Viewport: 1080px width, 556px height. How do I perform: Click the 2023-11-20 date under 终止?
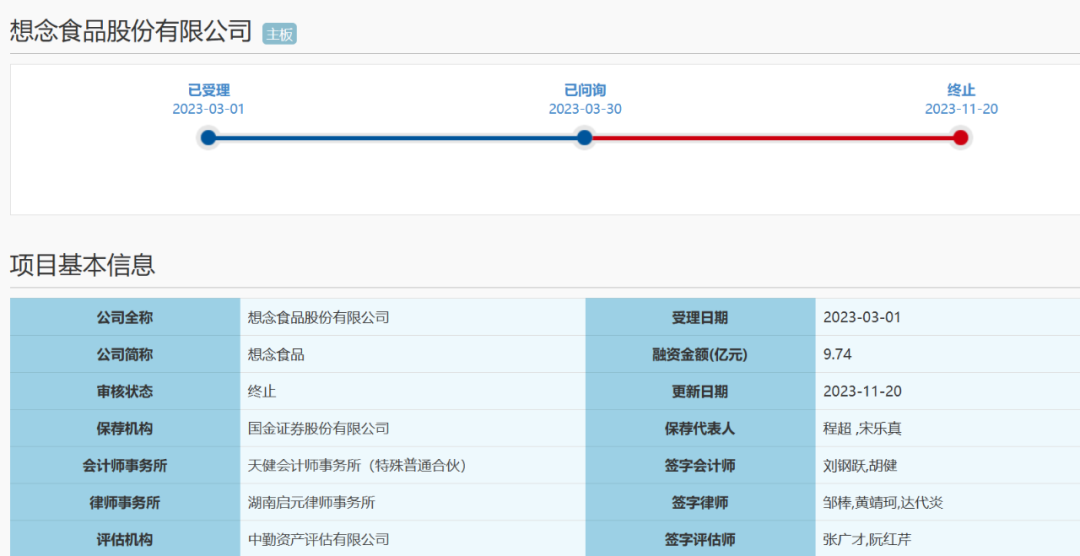(x=961, y=109)
